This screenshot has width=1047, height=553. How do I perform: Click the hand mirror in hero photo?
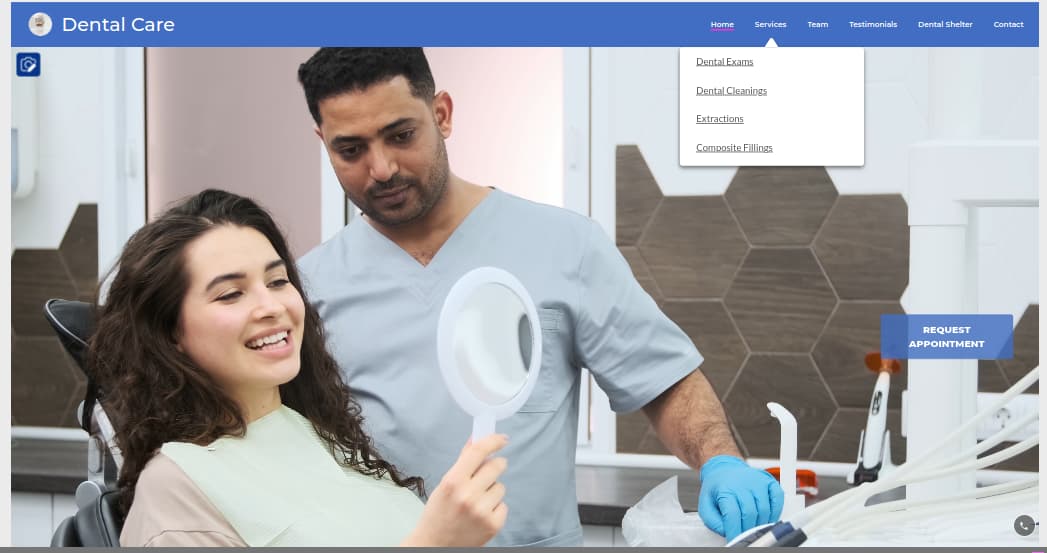(490, 340)
